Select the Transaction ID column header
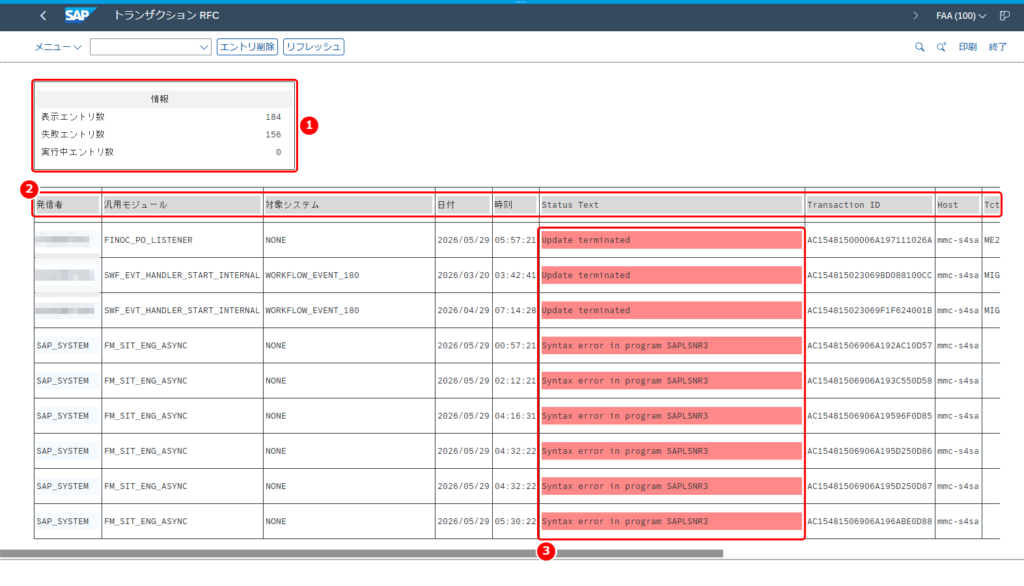Viewport: 1024px width, 586px height. [869, 205]
